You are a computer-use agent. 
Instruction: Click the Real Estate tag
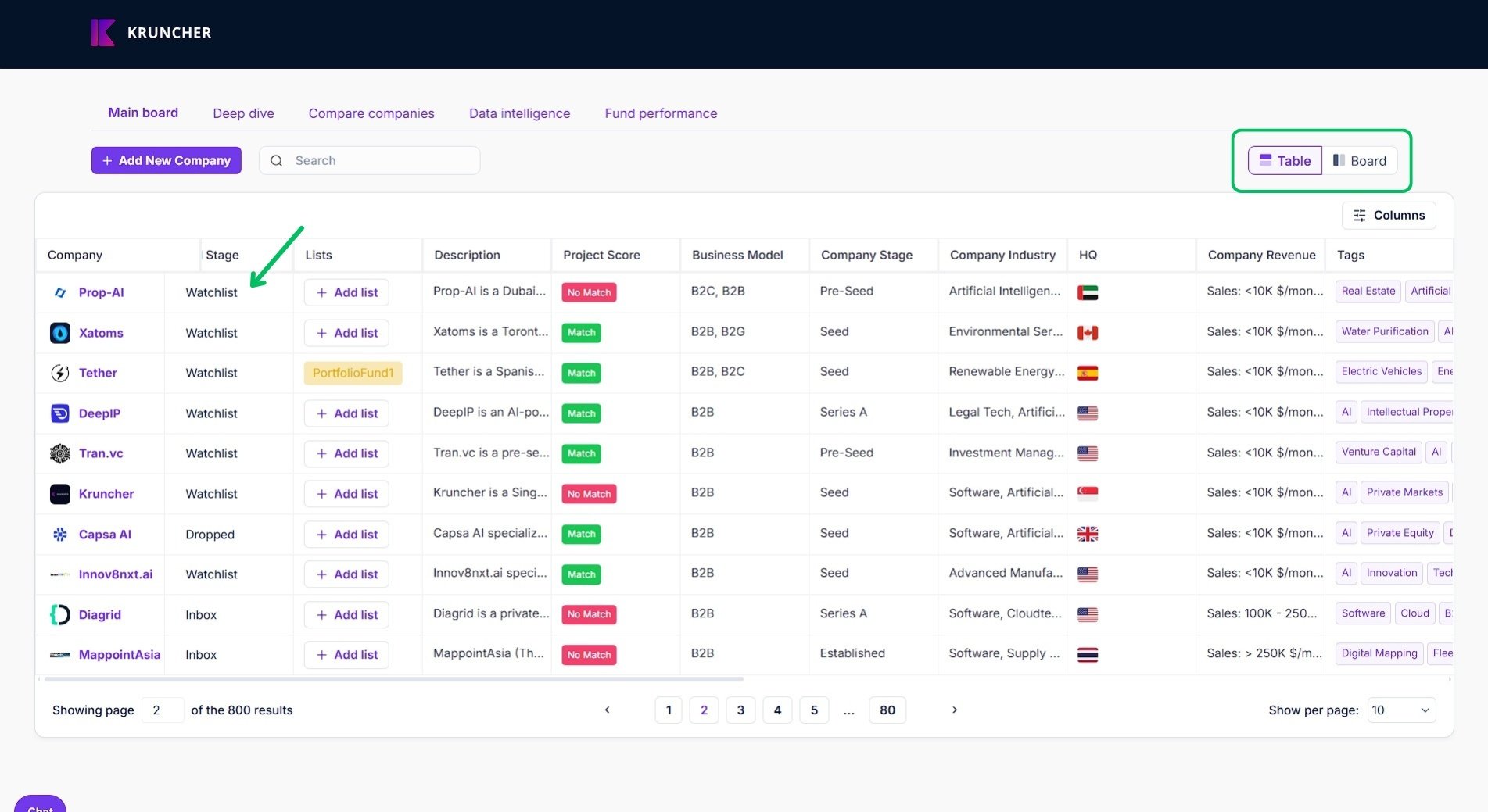tap(1368, 292)
